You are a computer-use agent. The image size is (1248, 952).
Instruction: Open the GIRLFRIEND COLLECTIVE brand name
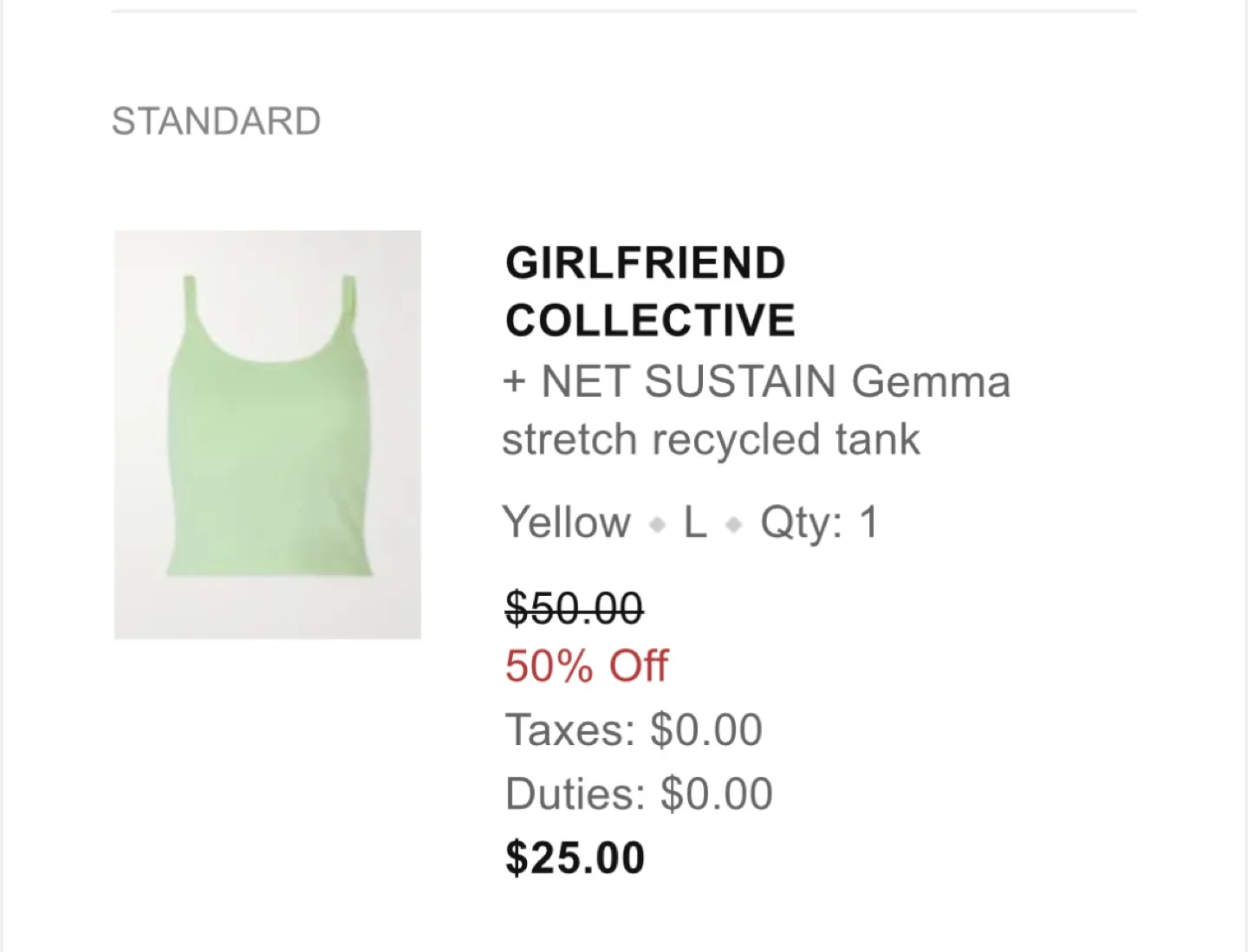[x=650, y=292]
